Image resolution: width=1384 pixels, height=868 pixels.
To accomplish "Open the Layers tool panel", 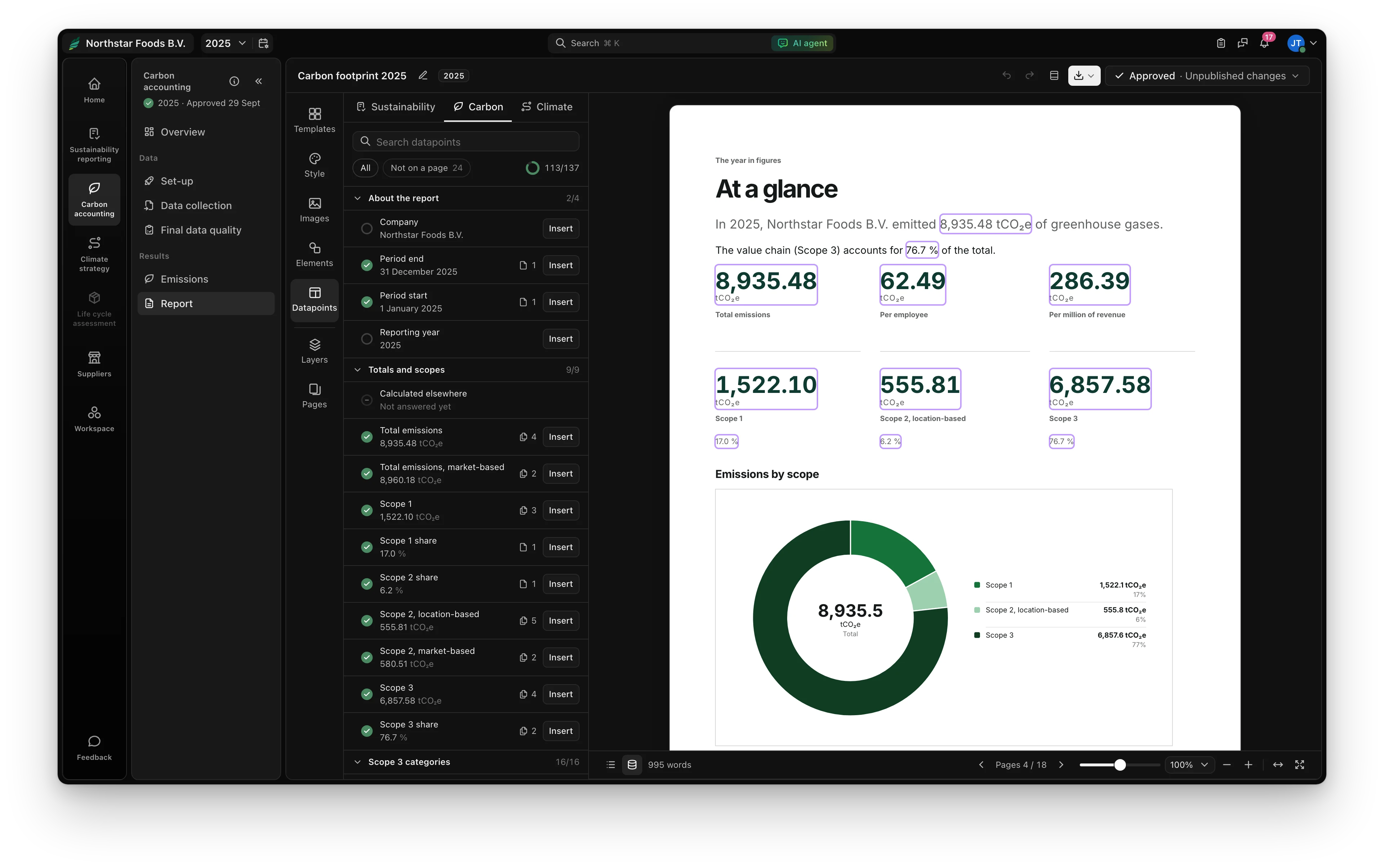I will tap(315, 351).
